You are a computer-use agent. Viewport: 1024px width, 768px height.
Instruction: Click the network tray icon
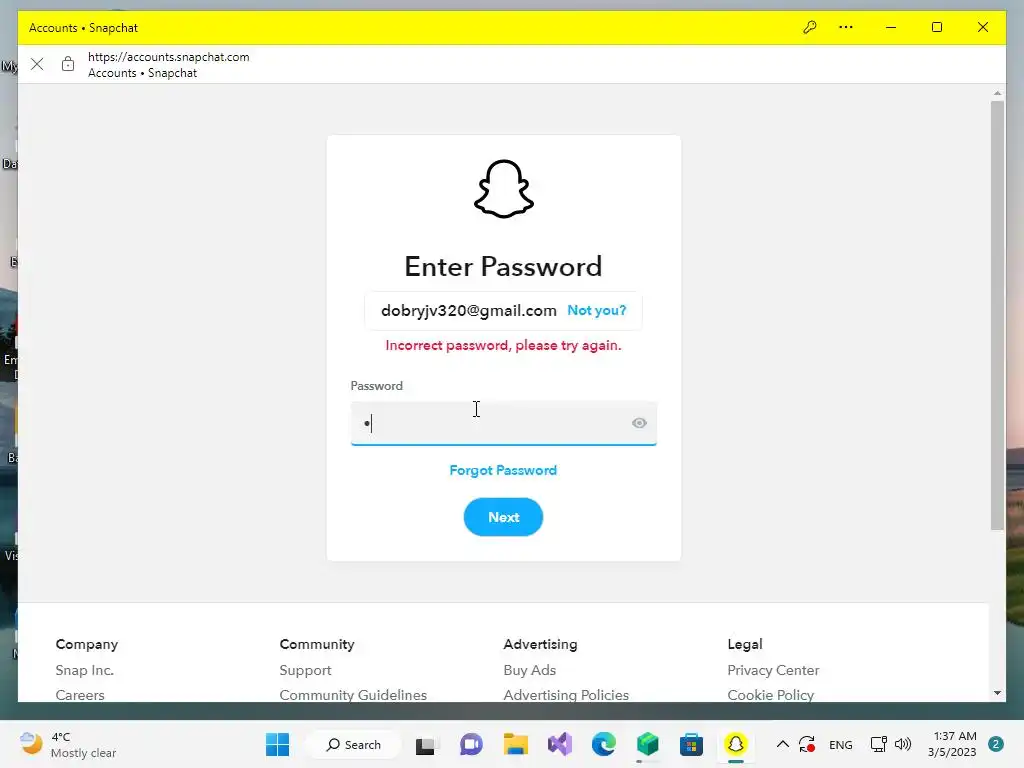coord(878,744)
